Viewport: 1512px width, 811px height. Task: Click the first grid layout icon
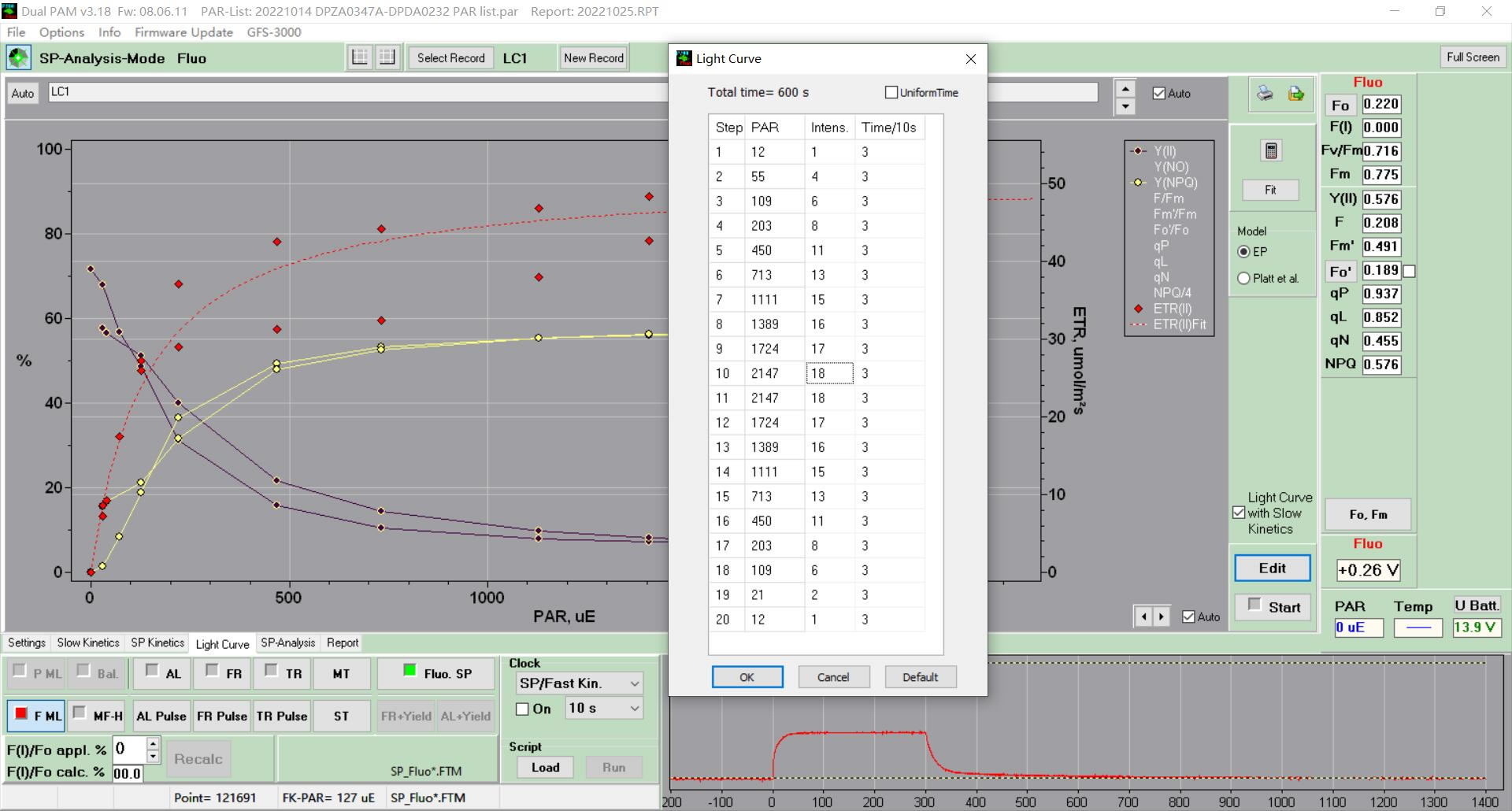(x=360, y=57)
